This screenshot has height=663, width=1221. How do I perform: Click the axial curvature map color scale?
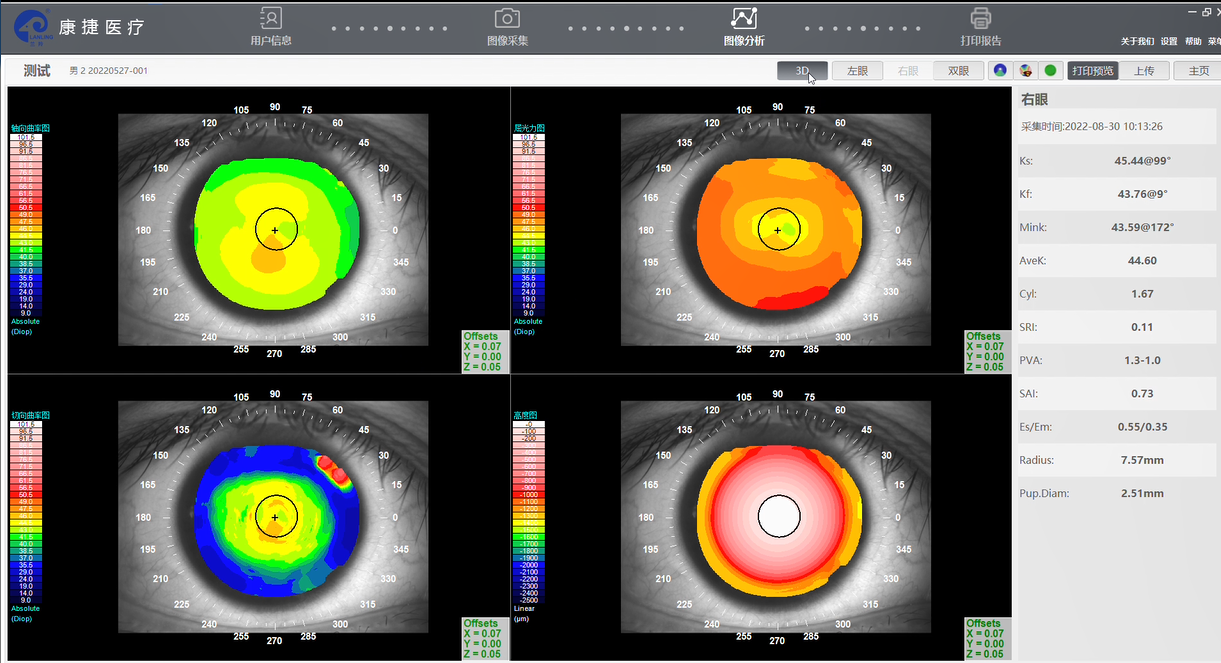coord(25,225)
